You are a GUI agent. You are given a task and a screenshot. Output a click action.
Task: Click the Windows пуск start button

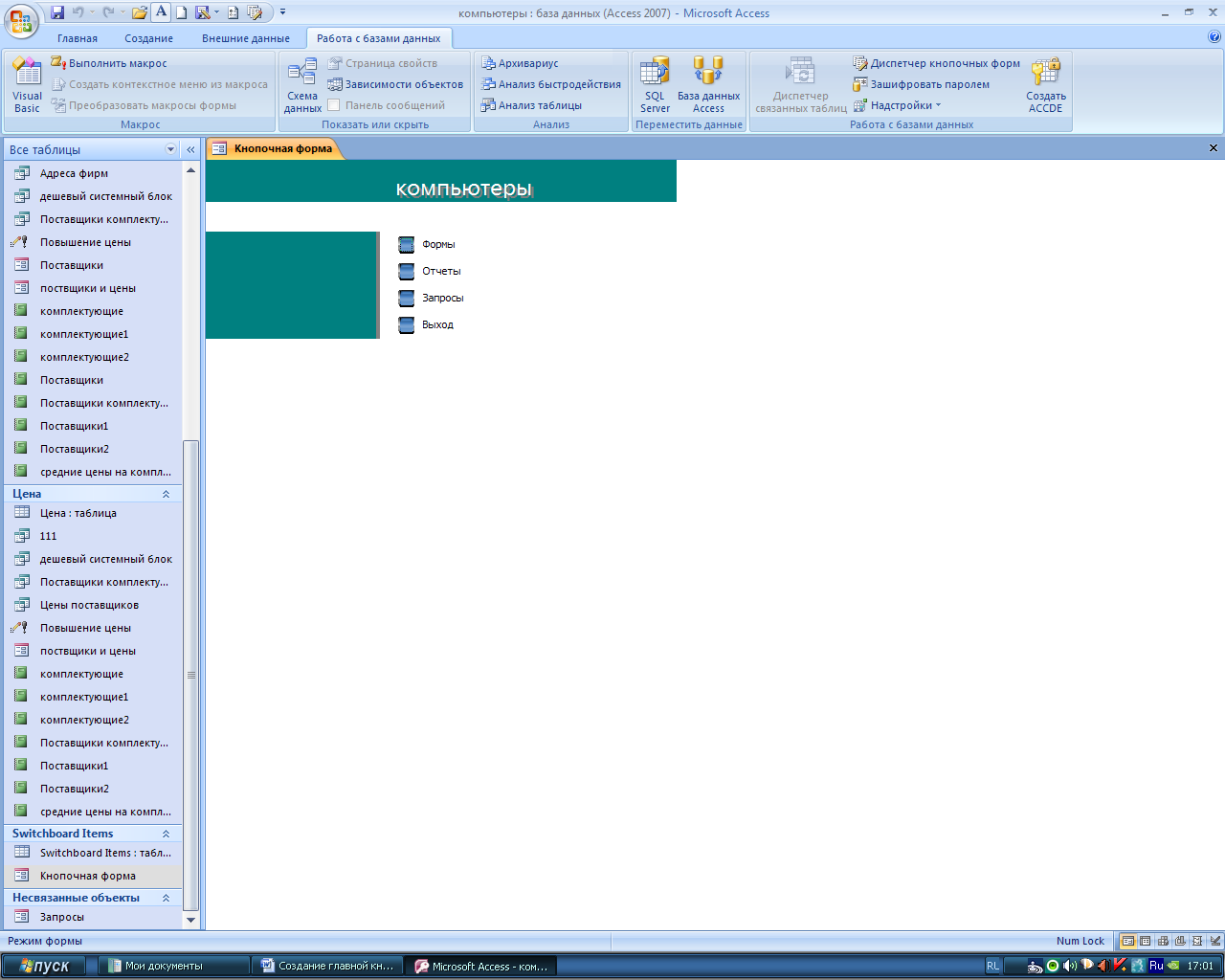click(43, 966)
